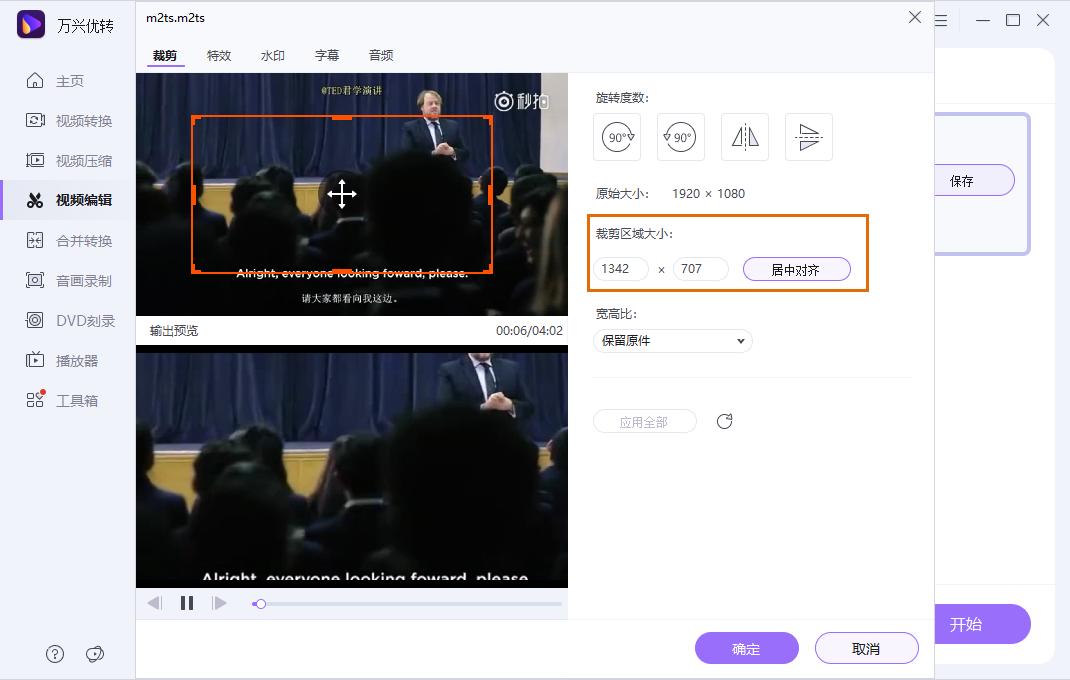Click the 输出预览 video preview
This screenshot has height=680, width=1070.
351,466
